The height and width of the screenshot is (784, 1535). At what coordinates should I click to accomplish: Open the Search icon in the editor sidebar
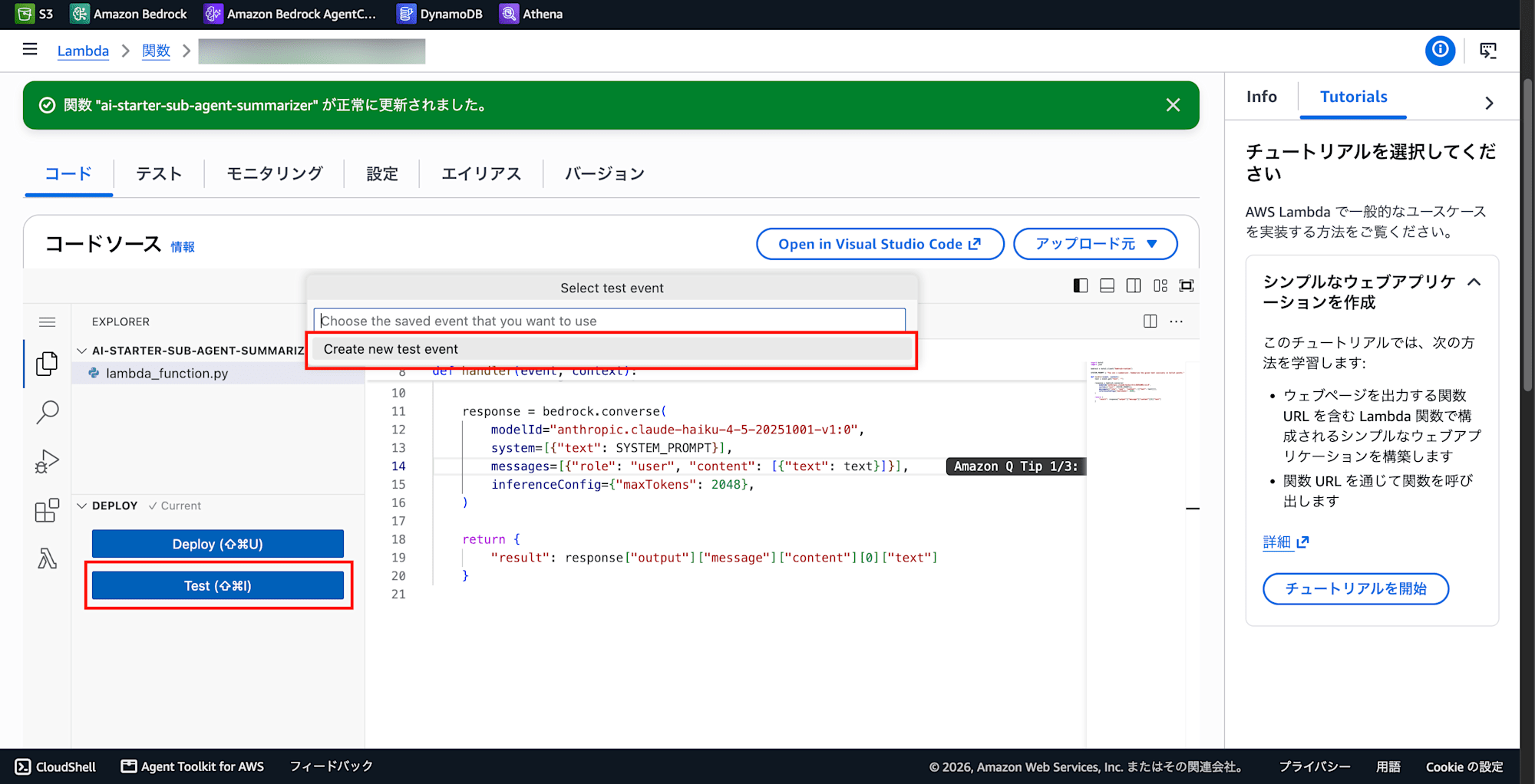[x=47, y=413]
